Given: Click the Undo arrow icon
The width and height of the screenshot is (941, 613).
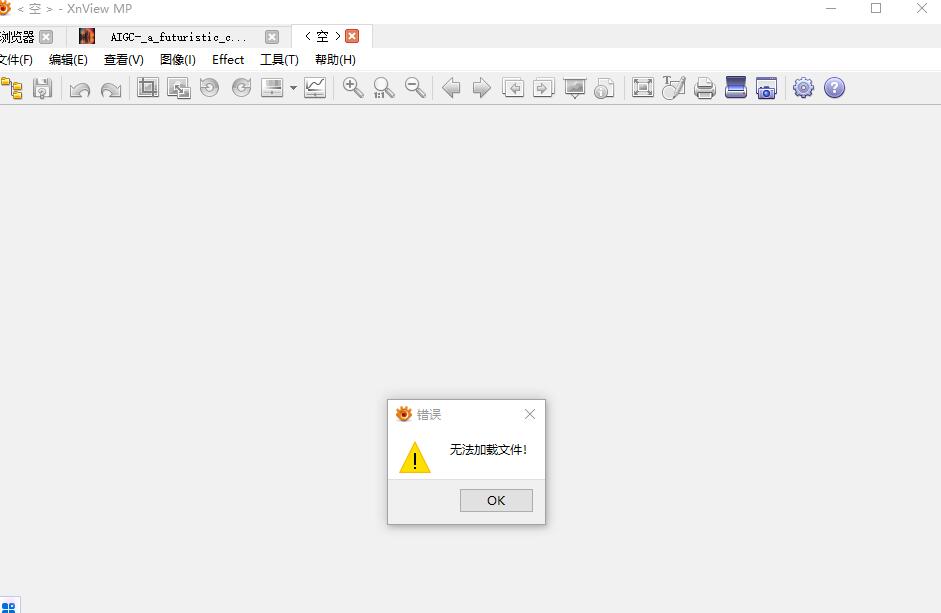Looking at the screenshot, I should click(80, 89).
